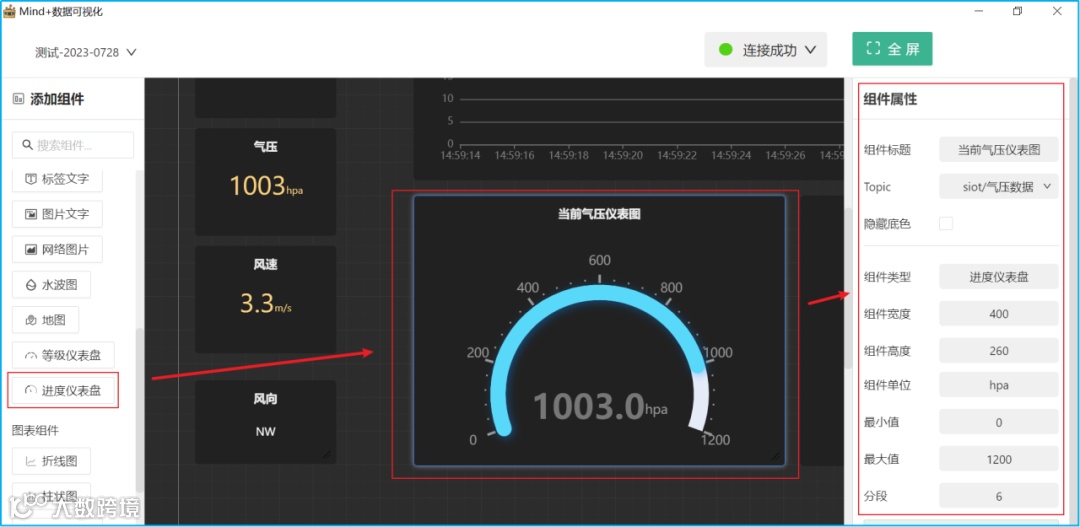Click the 水波图 droplet icon

point(30,285)
